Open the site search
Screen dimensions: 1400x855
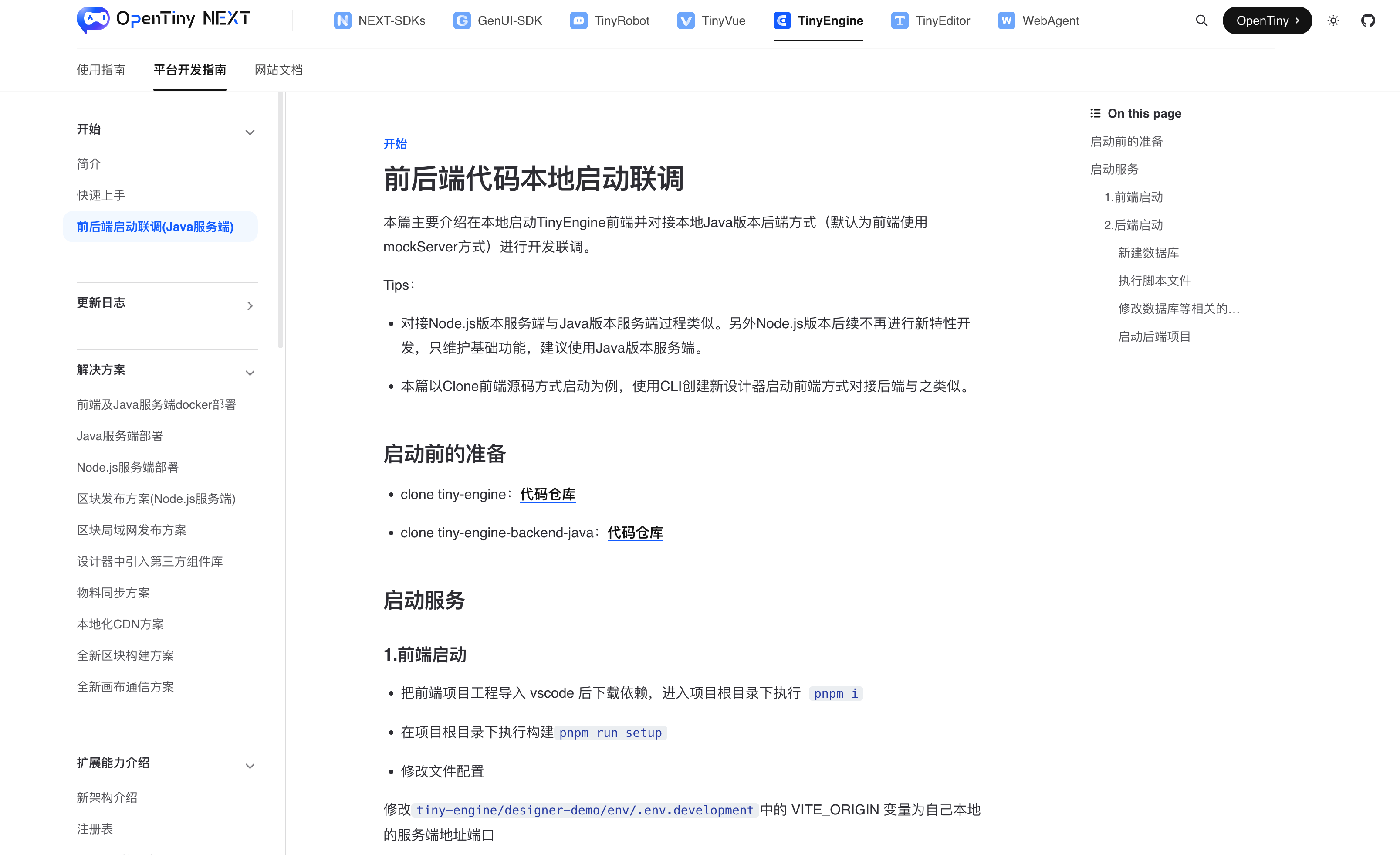(x=1201, y=20)
